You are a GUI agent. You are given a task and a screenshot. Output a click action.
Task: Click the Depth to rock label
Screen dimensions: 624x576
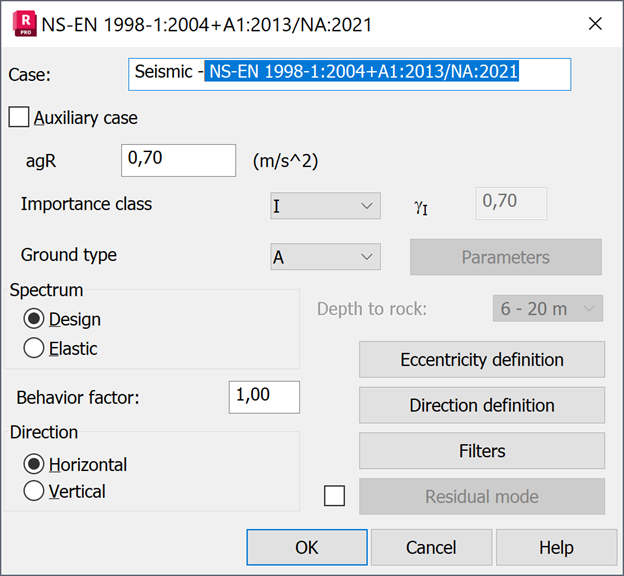372,309
